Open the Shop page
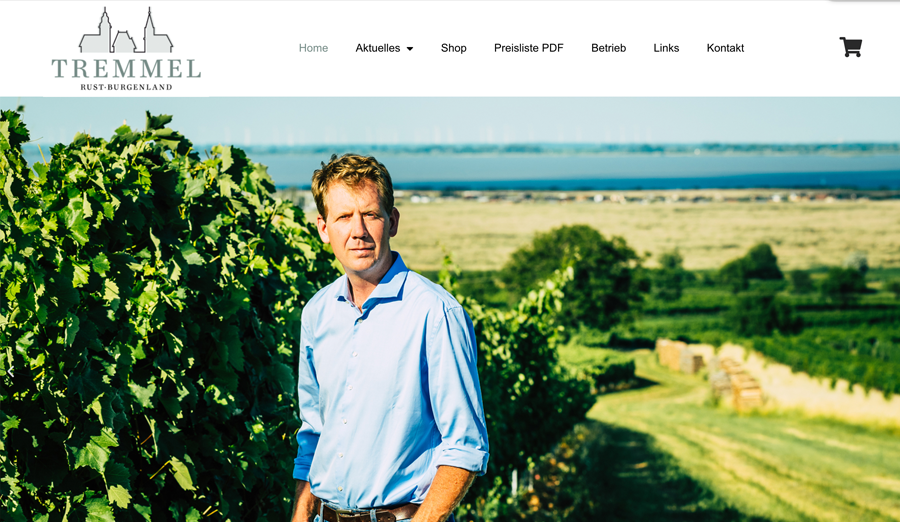Image resolution: width=900 pixels, height=522 pixels. click(453, 48)
